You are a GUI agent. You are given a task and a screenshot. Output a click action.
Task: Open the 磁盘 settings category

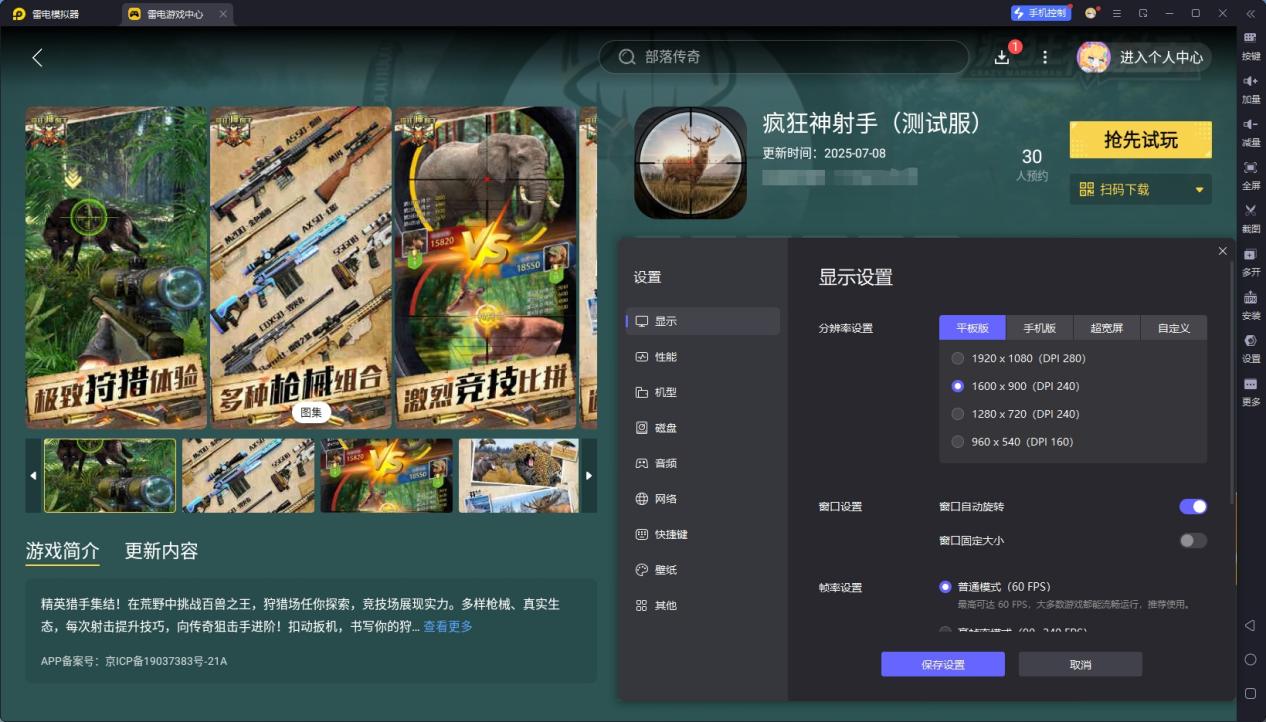pyautogui.click(x=703, y=428)
